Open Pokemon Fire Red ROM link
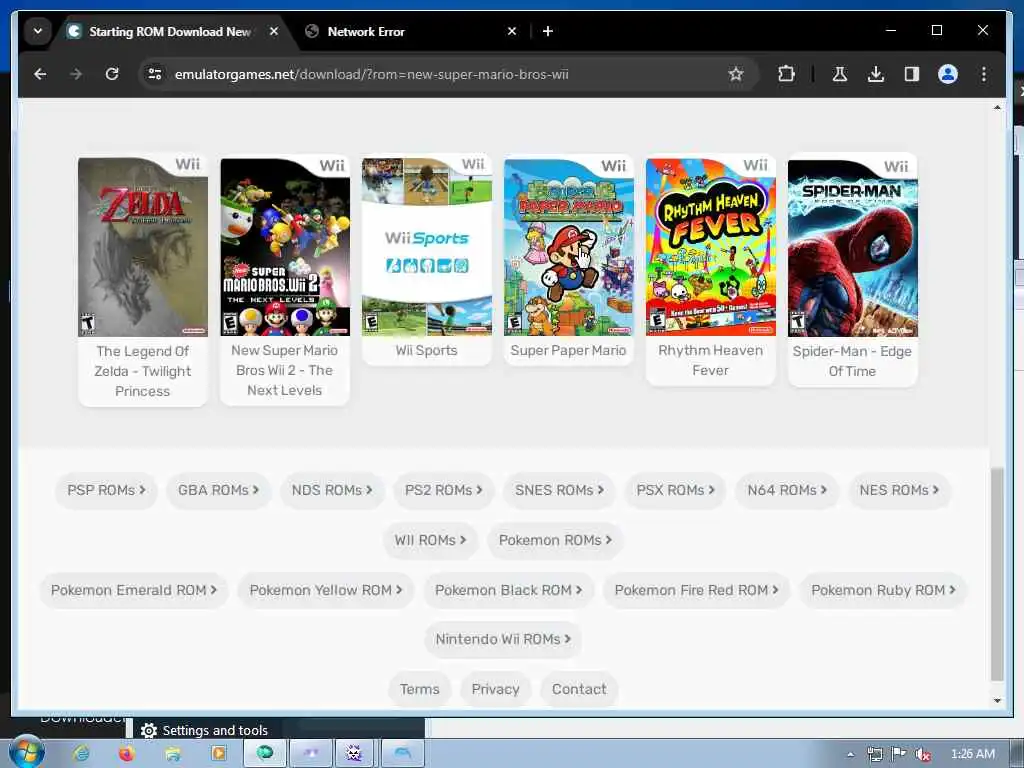This screenshot has height=768, width=1024. (x=696, y=590)
